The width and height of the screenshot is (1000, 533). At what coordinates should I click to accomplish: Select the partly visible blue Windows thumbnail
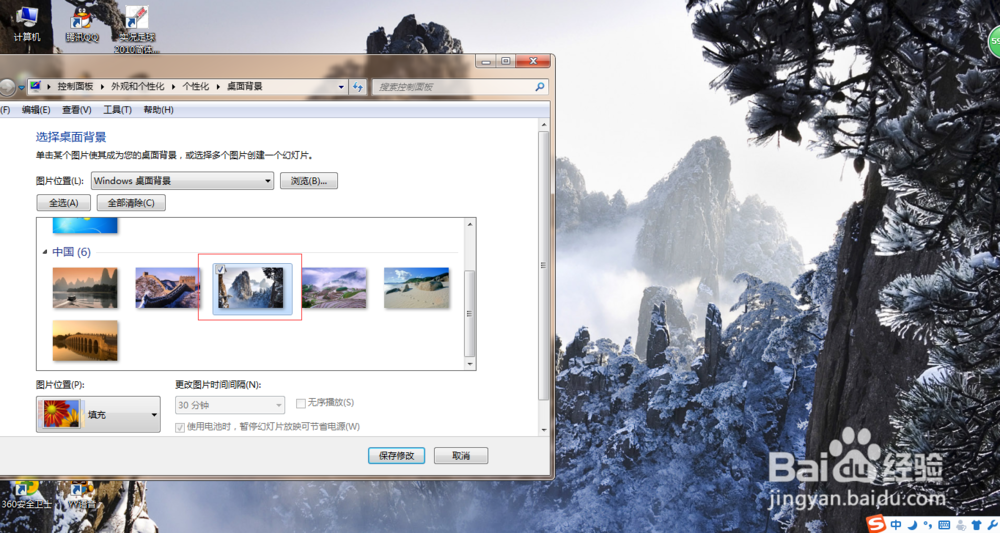click(85, 225)
